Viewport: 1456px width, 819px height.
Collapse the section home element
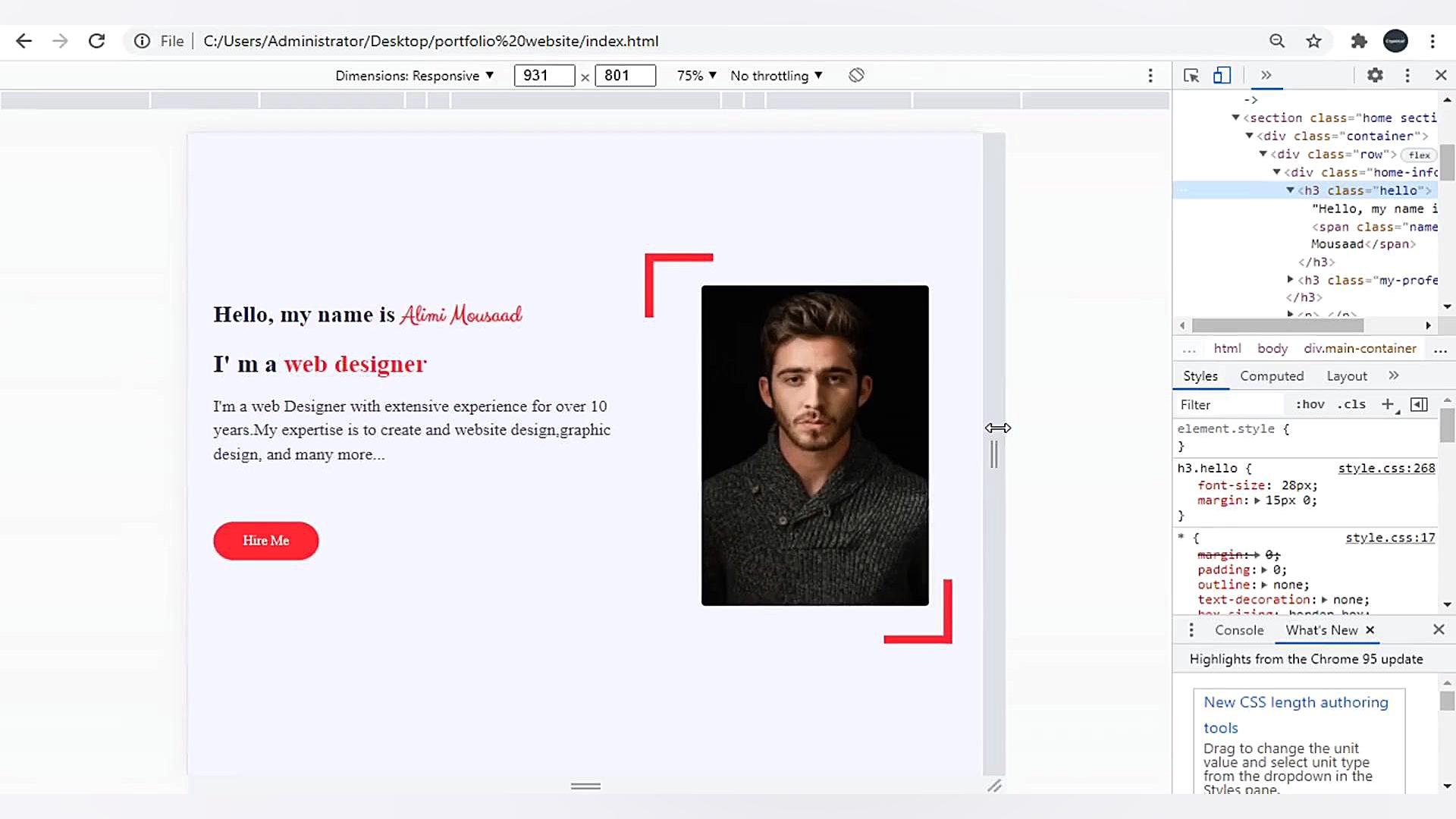pos(1236,118)
